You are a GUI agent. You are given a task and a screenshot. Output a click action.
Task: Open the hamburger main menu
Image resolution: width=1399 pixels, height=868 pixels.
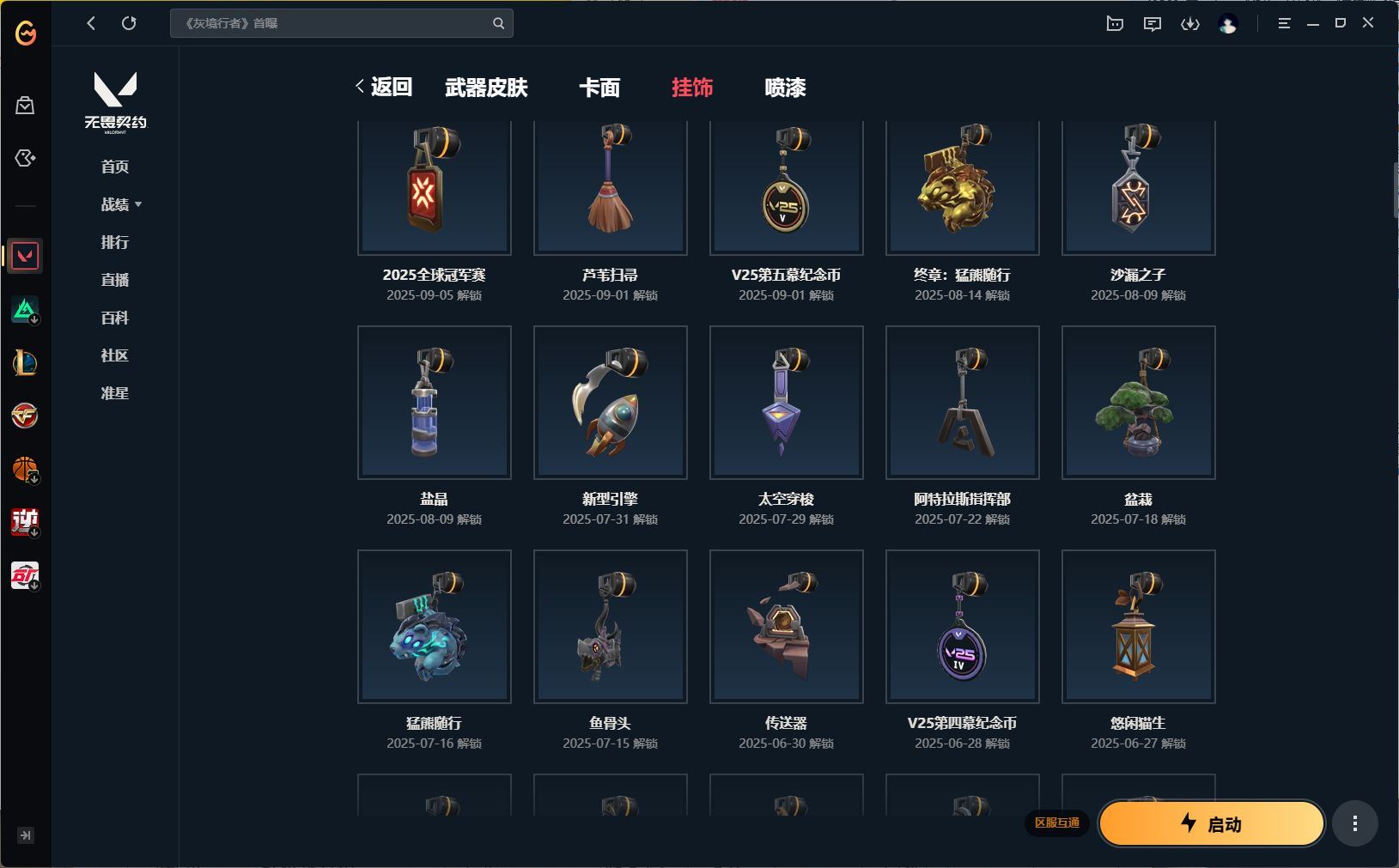[x=1284, y=24]
